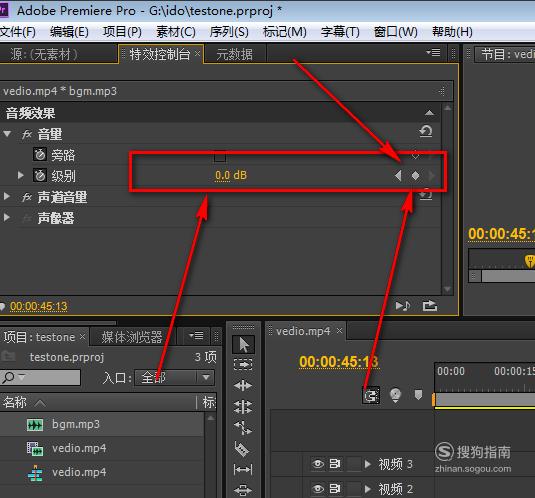
Task: Collapse the 音量 effect triangle
Action: click(x=7, y=134)
